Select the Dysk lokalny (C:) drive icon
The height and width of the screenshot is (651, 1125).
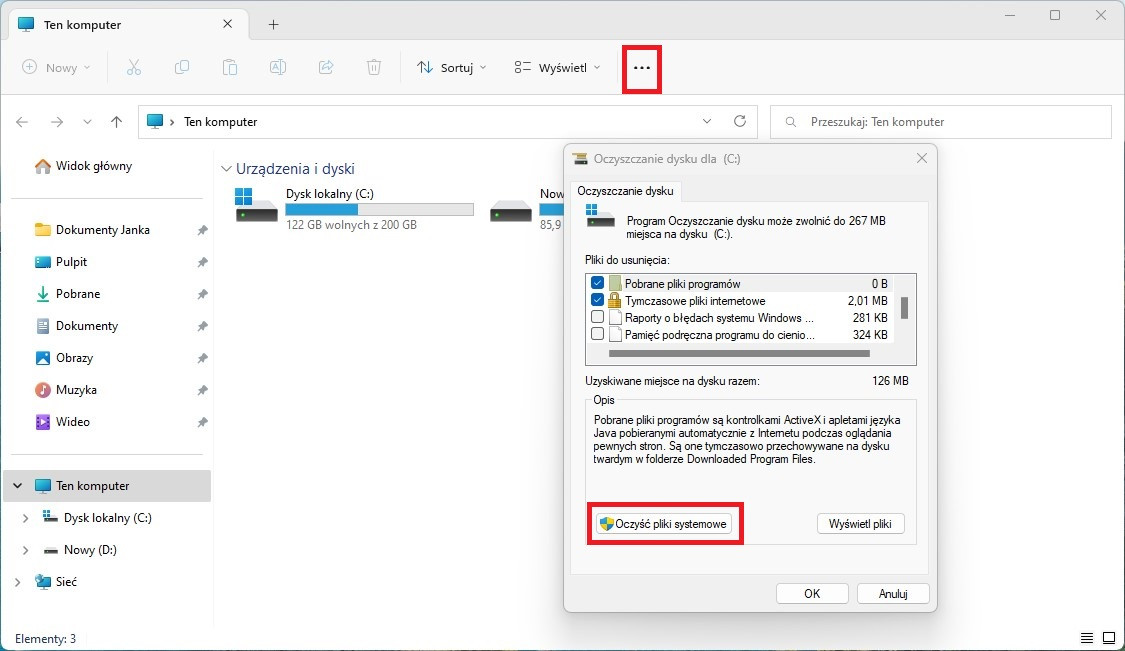(256, 205)
